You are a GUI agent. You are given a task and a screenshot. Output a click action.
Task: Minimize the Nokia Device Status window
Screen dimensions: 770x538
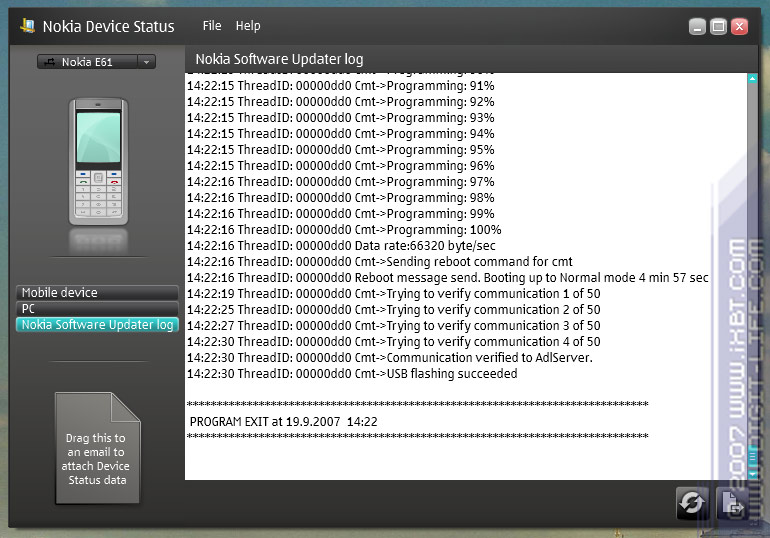[697, 27]
